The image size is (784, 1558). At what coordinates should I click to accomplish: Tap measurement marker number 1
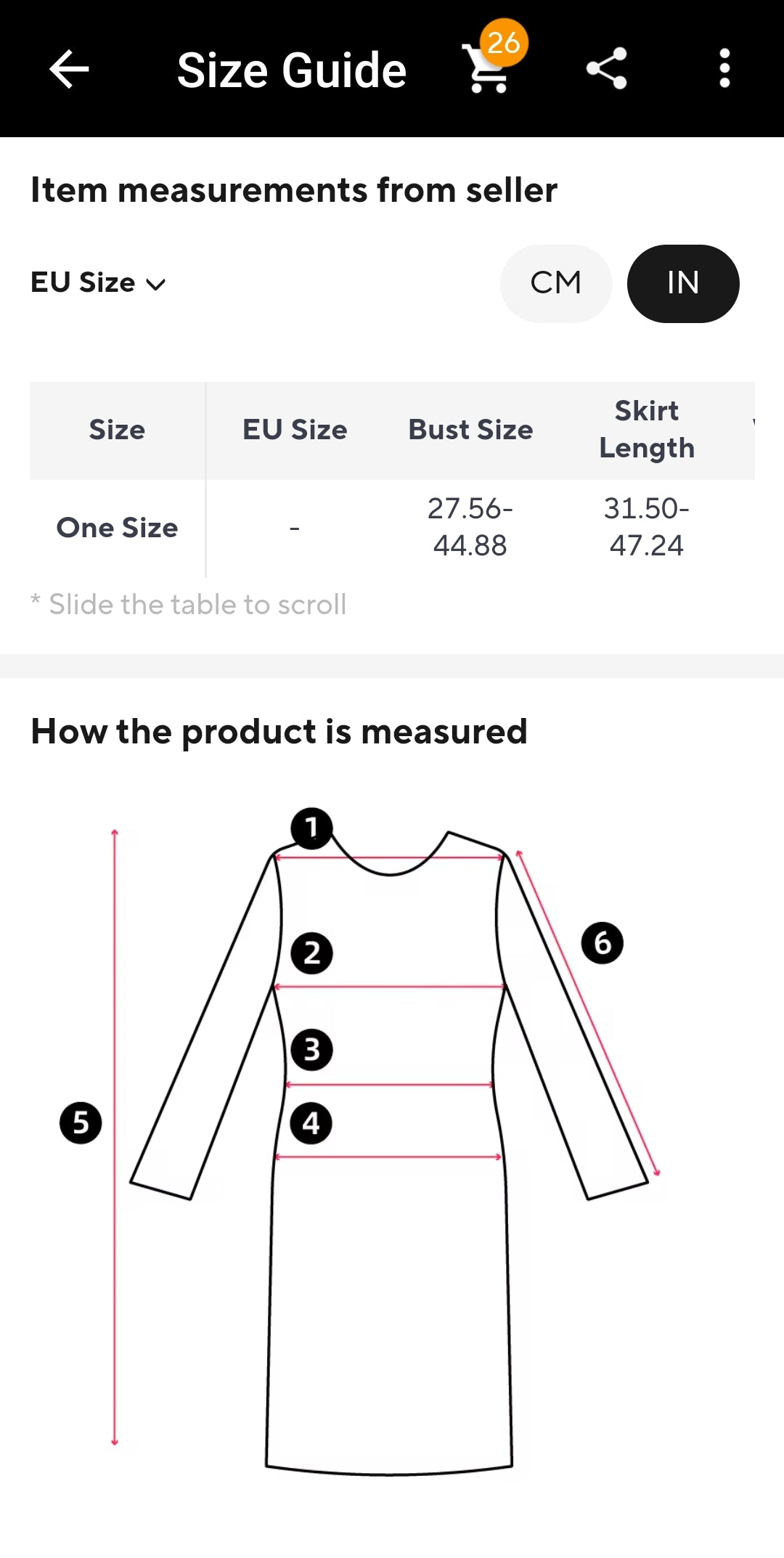pyautogui.click(x=311, y=828)
